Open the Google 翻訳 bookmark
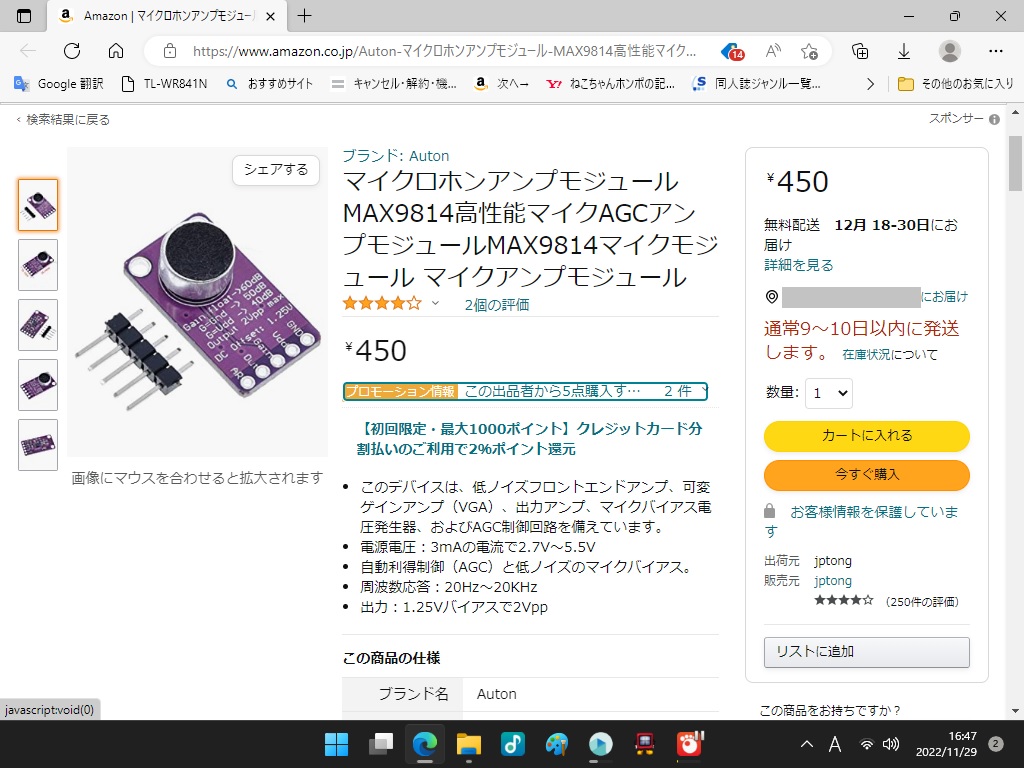1024x768 pixels. click(x=59, y=84)
